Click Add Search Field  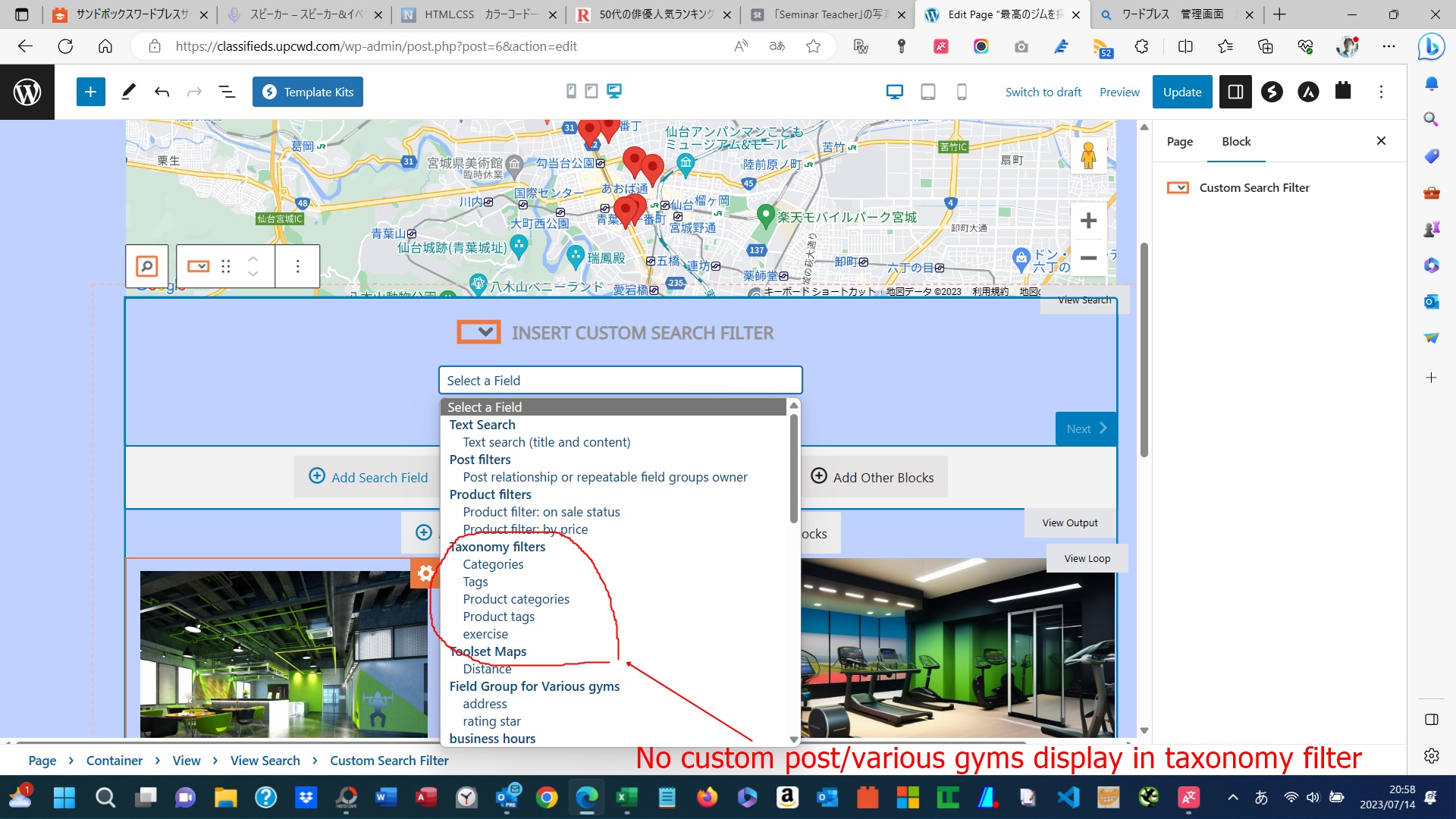369,477
